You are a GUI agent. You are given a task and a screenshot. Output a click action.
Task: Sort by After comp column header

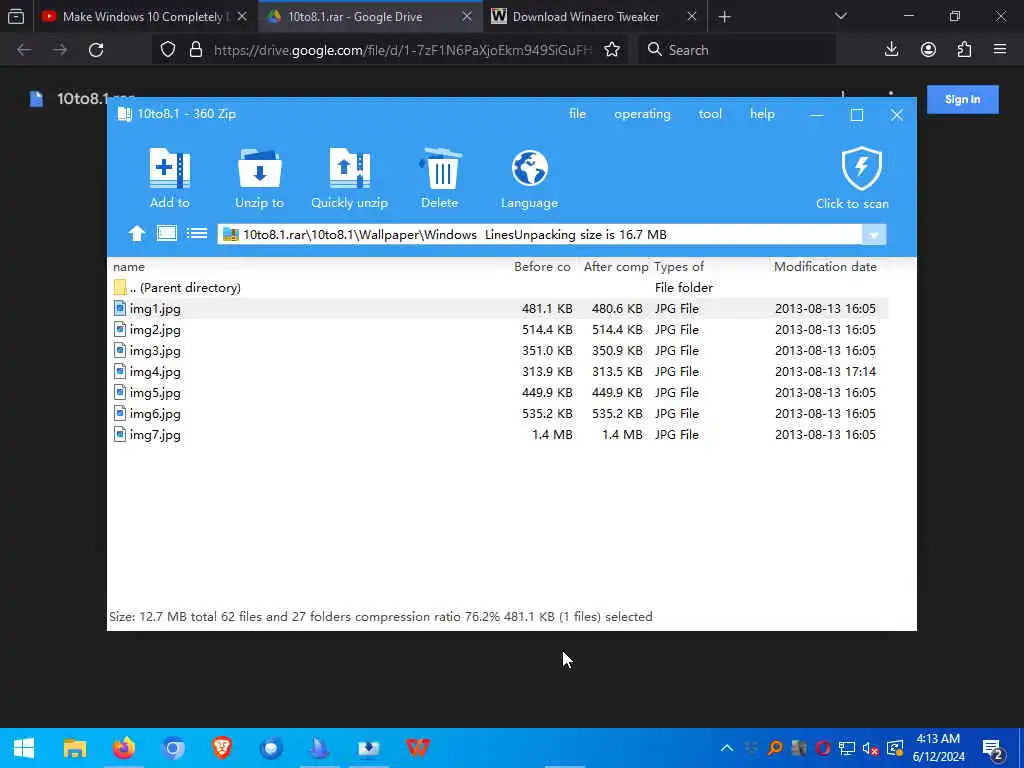616,266
